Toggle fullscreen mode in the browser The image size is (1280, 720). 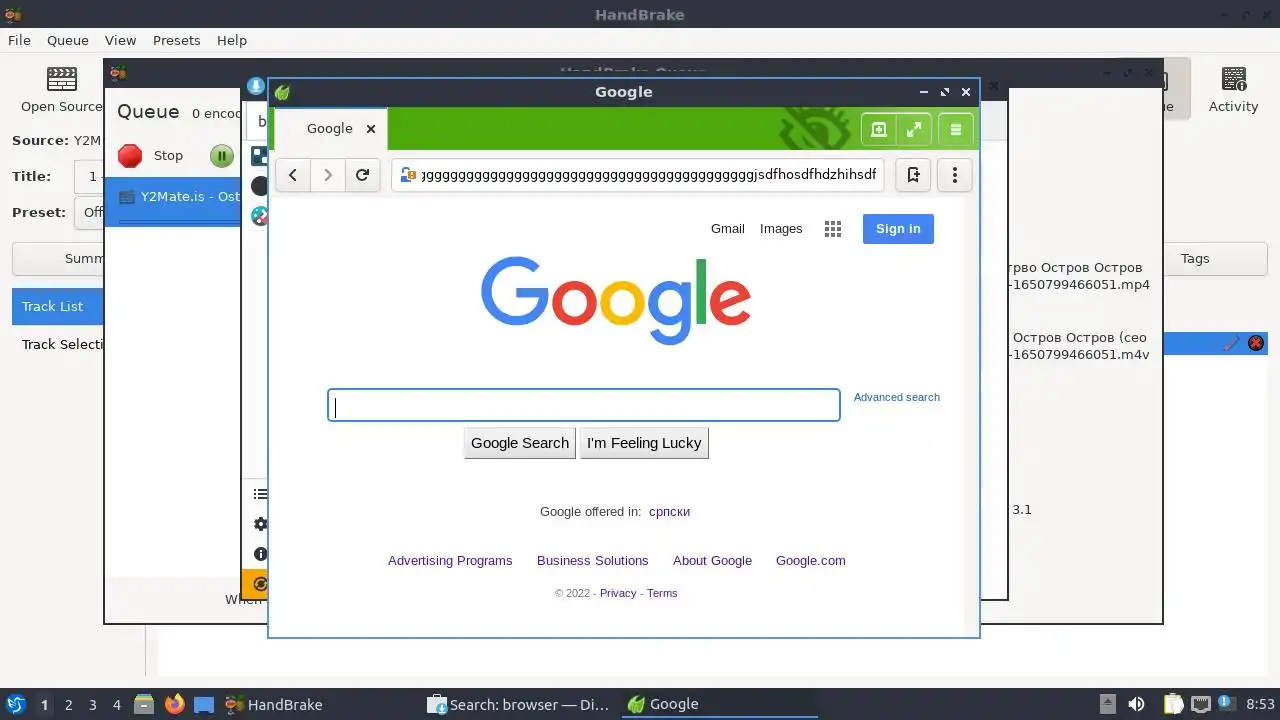(x=914, y=130)
